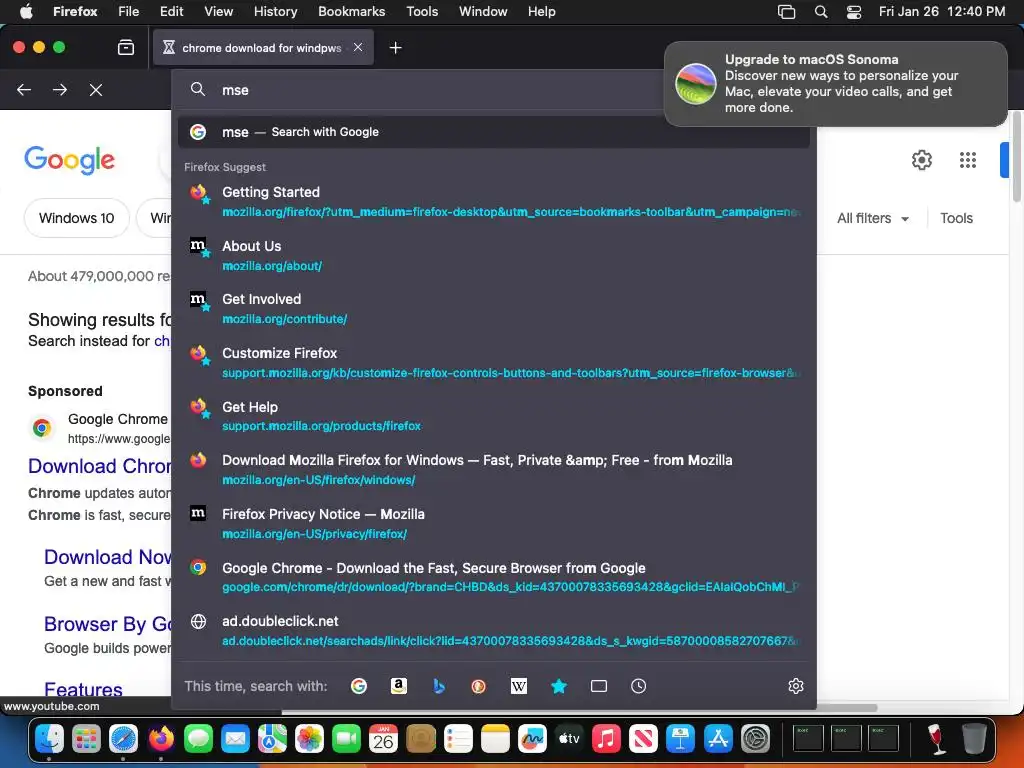1024x768 pixels.
Task: Open the Edit menu
Action: point(172,12)
